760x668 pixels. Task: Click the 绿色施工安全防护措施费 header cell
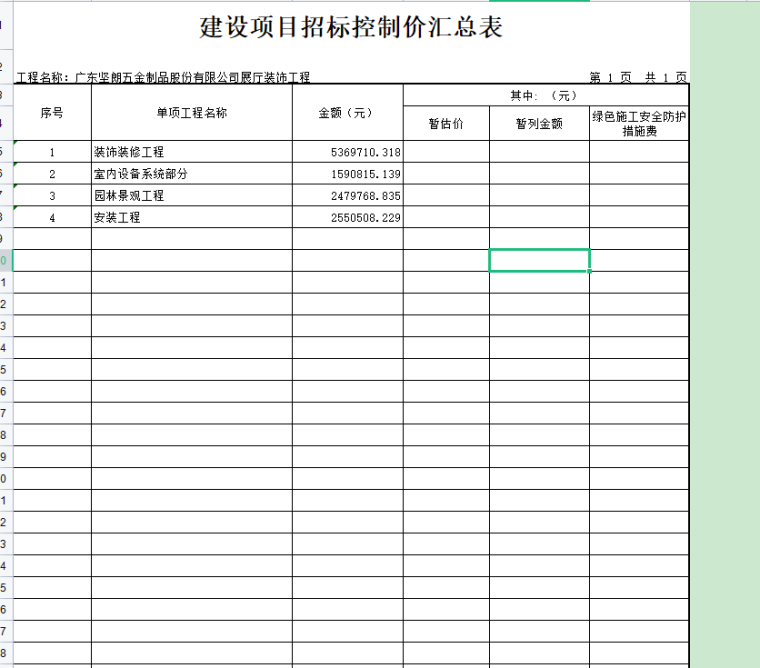coord(639,124)
